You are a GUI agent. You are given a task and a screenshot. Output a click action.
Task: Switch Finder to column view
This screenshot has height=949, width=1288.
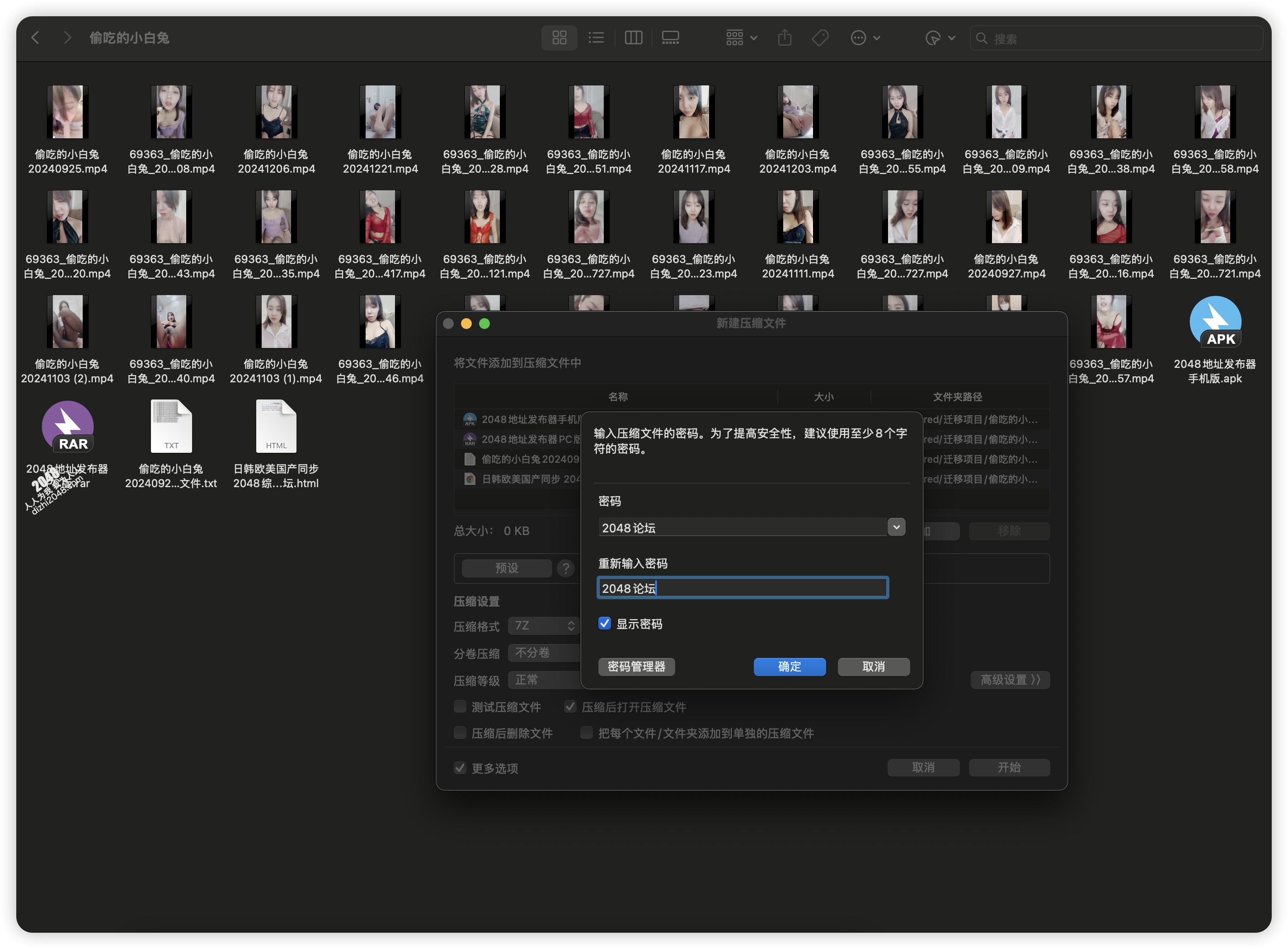coord(633,38)
